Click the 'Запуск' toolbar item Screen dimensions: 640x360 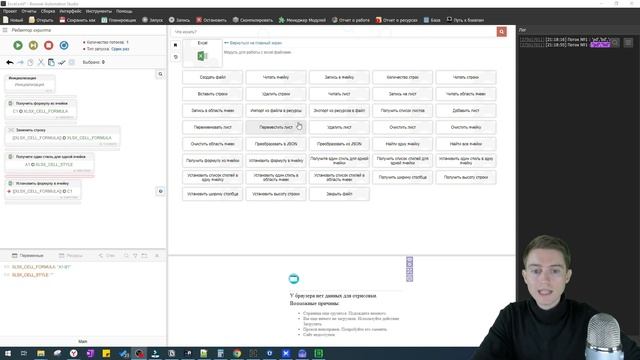[x=152, y=20]
